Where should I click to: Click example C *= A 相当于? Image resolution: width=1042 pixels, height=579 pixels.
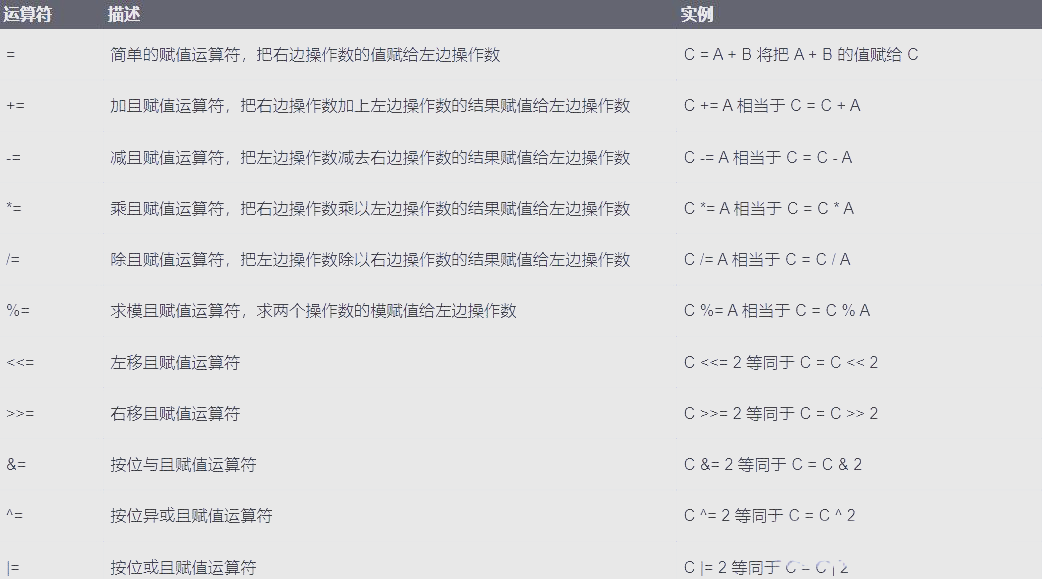click(x=769, y=209)
